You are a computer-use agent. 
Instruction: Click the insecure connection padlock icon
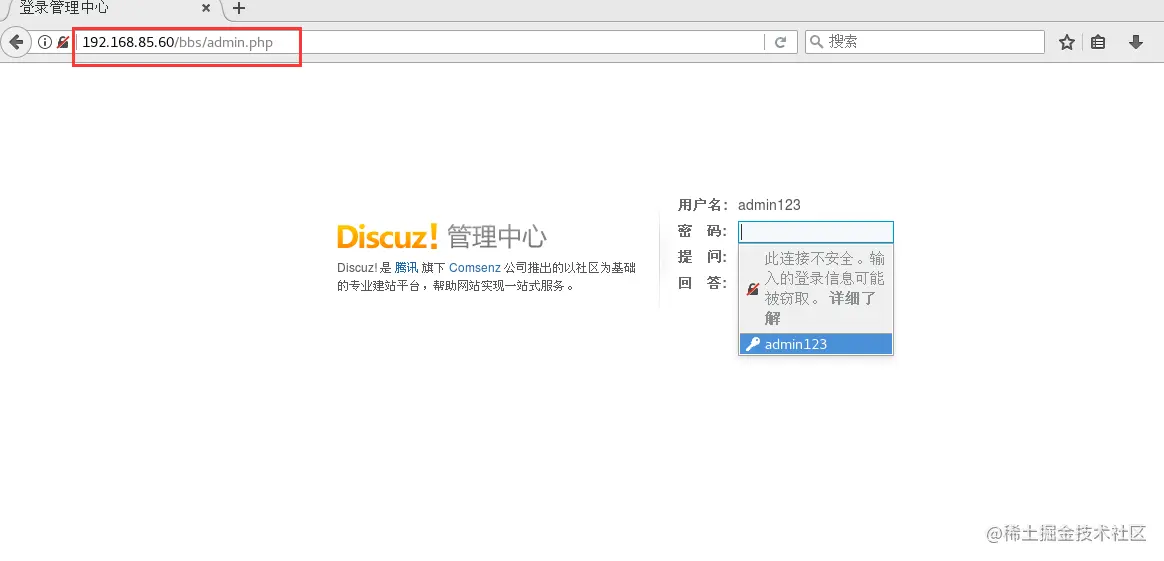coord(64,42)
